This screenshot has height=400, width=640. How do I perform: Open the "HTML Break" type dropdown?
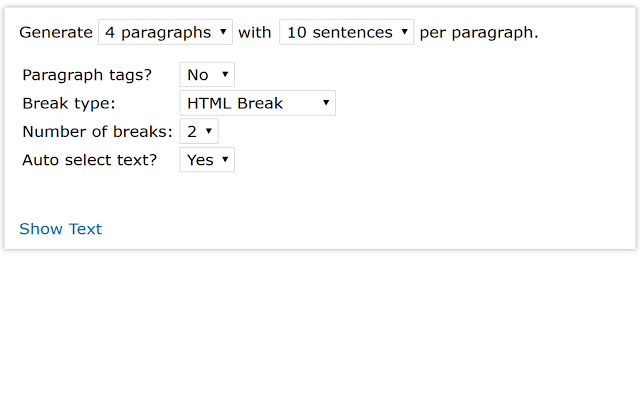click(257, 103)
